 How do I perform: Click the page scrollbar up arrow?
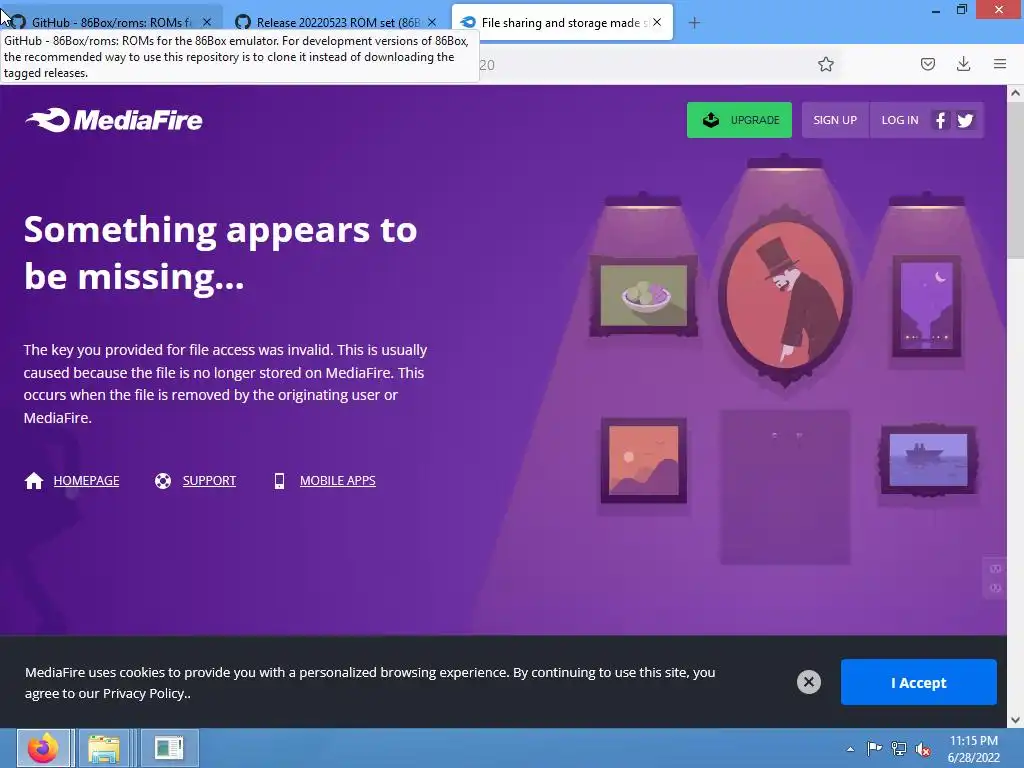[1016, 93]
